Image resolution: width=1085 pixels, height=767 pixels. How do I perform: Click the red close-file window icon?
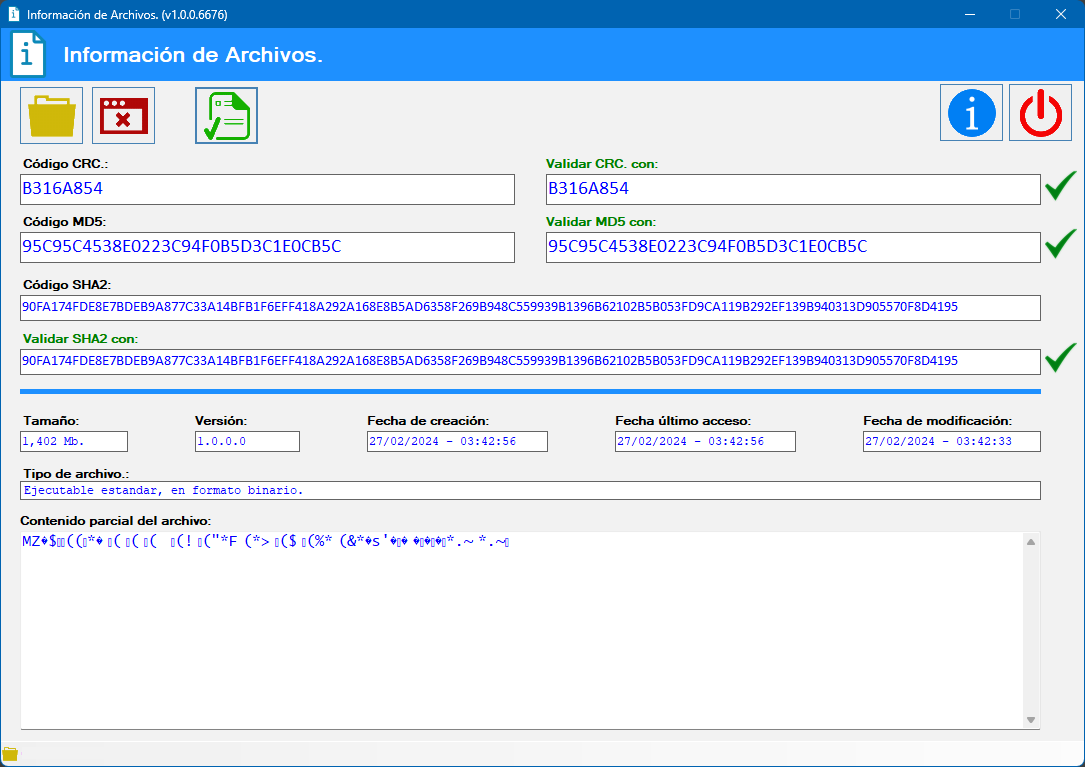point(123,115)
